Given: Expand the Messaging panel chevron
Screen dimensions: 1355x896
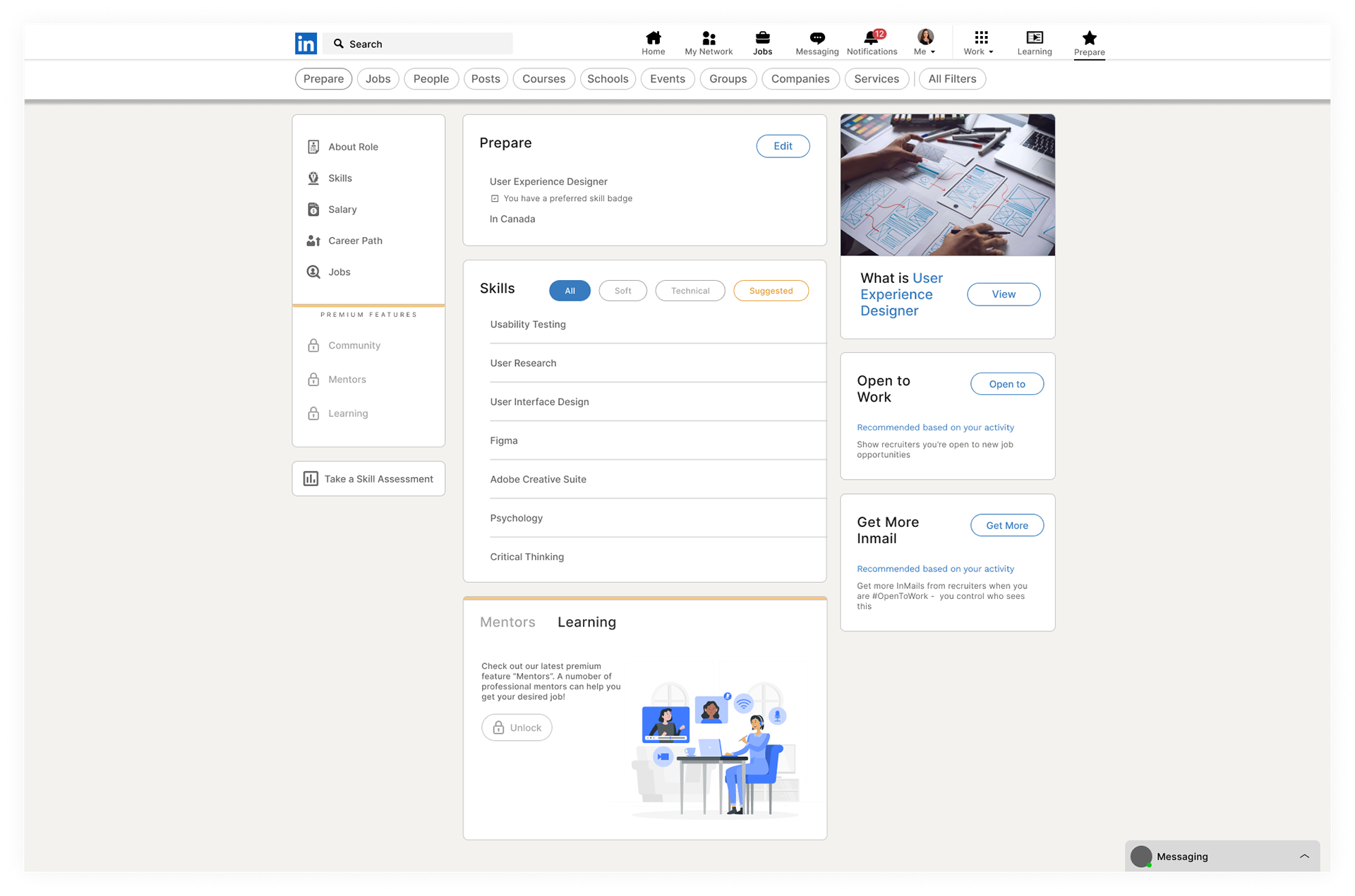Looking at the screenshot, I should (1304, 856).
